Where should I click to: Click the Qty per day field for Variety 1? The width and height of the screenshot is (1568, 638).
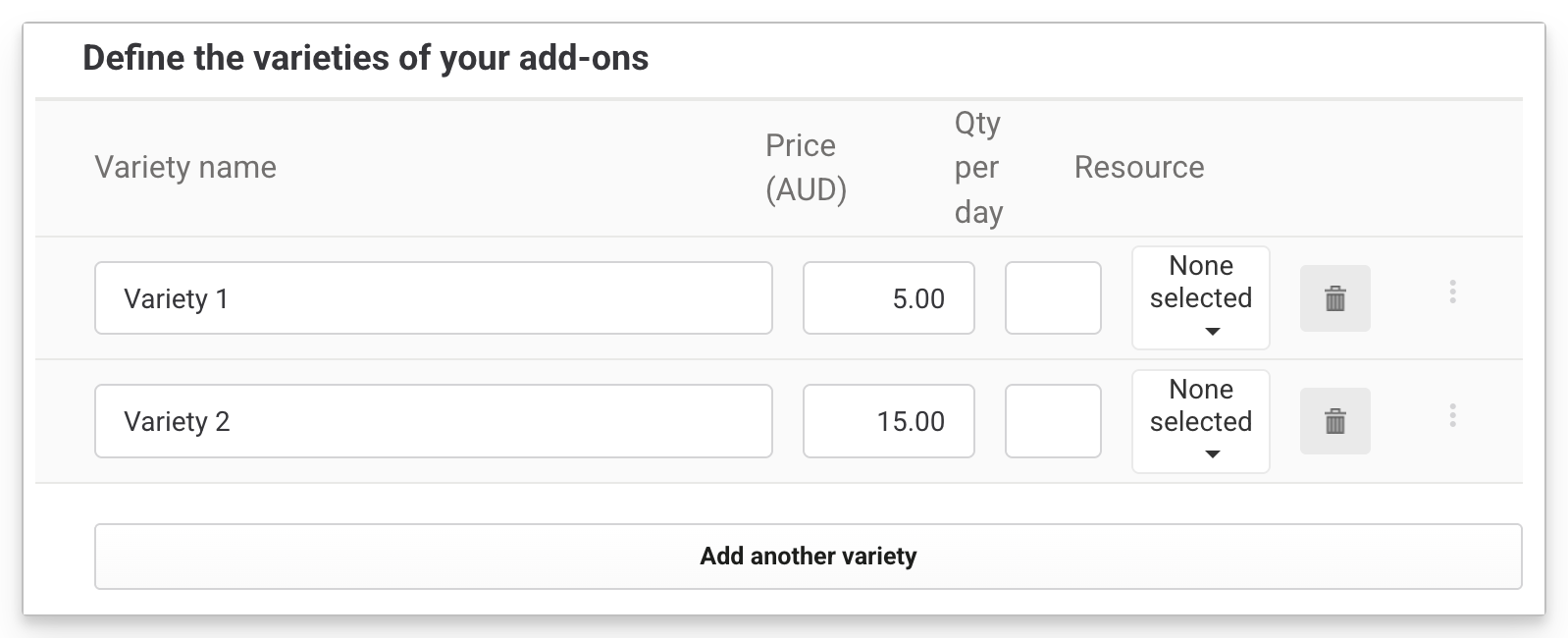pos(1053,298)
